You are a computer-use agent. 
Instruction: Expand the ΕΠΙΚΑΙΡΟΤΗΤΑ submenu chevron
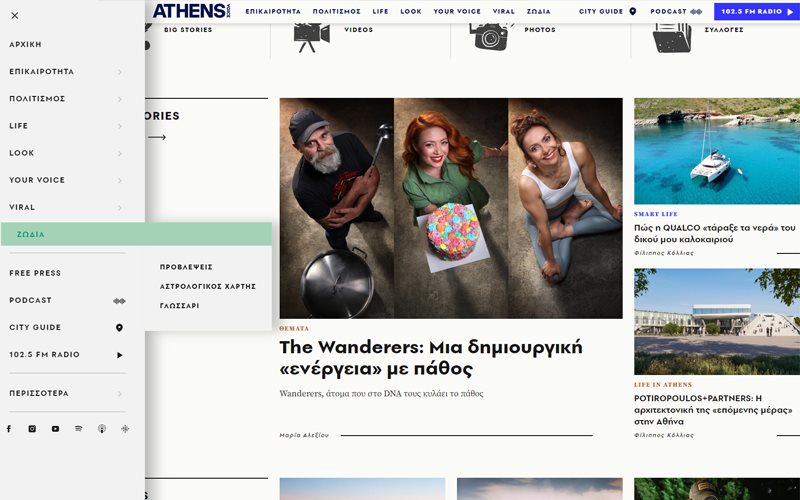tap(120, 72)
